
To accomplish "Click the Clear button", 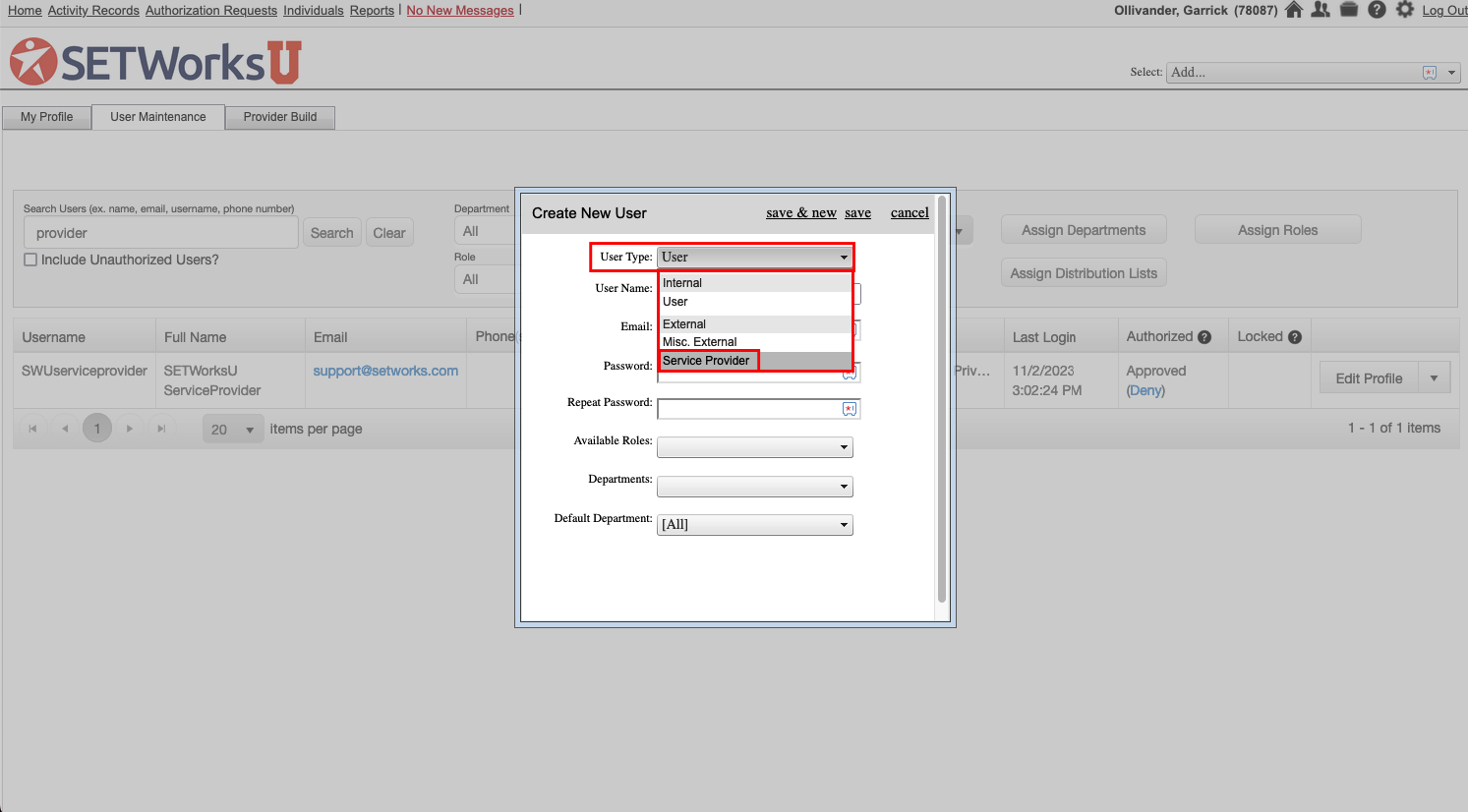I will [389, 233].
